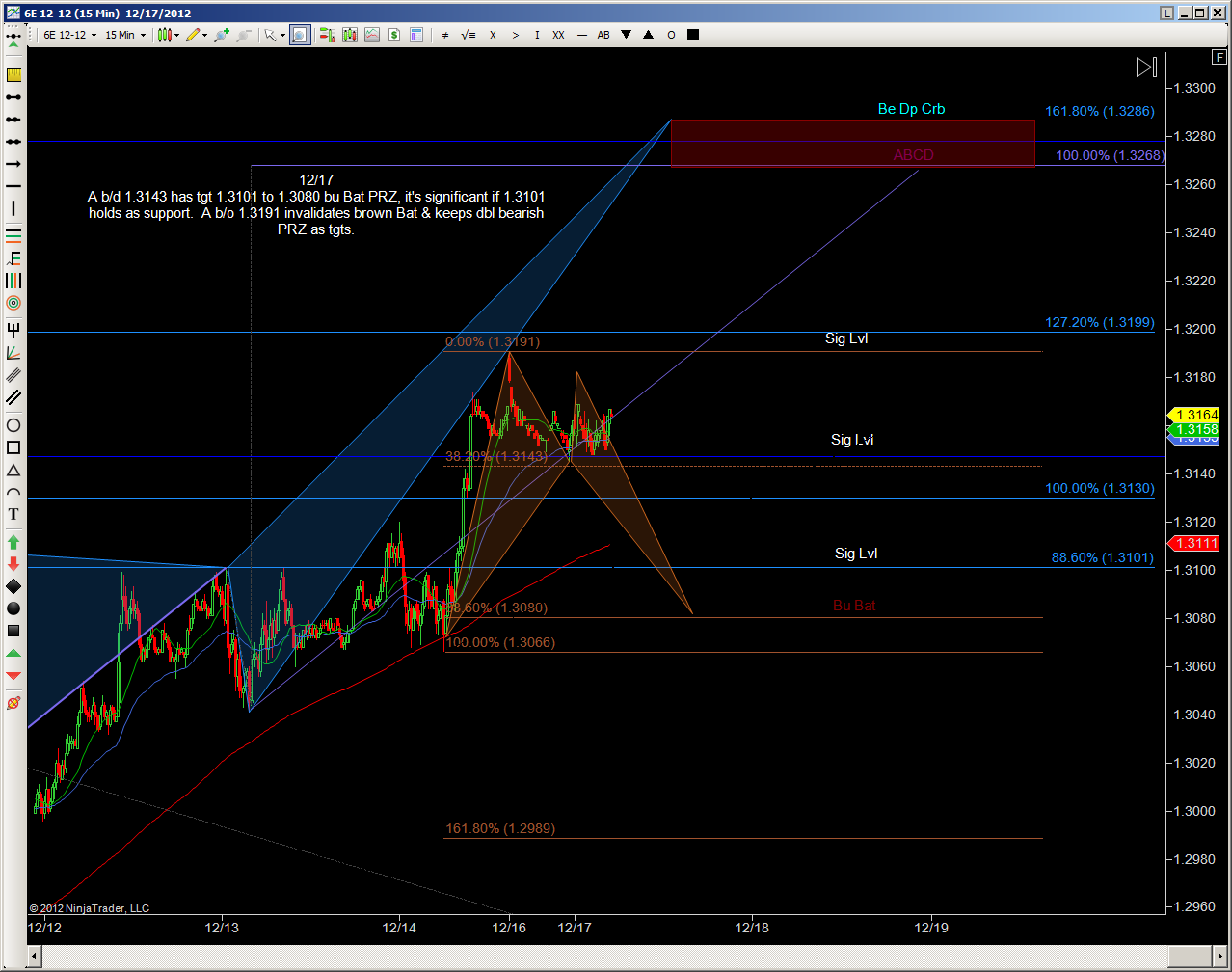Select the triangle drawing tool
The width and height of the screenshot is (1232, 972).
tap(13, 470)
